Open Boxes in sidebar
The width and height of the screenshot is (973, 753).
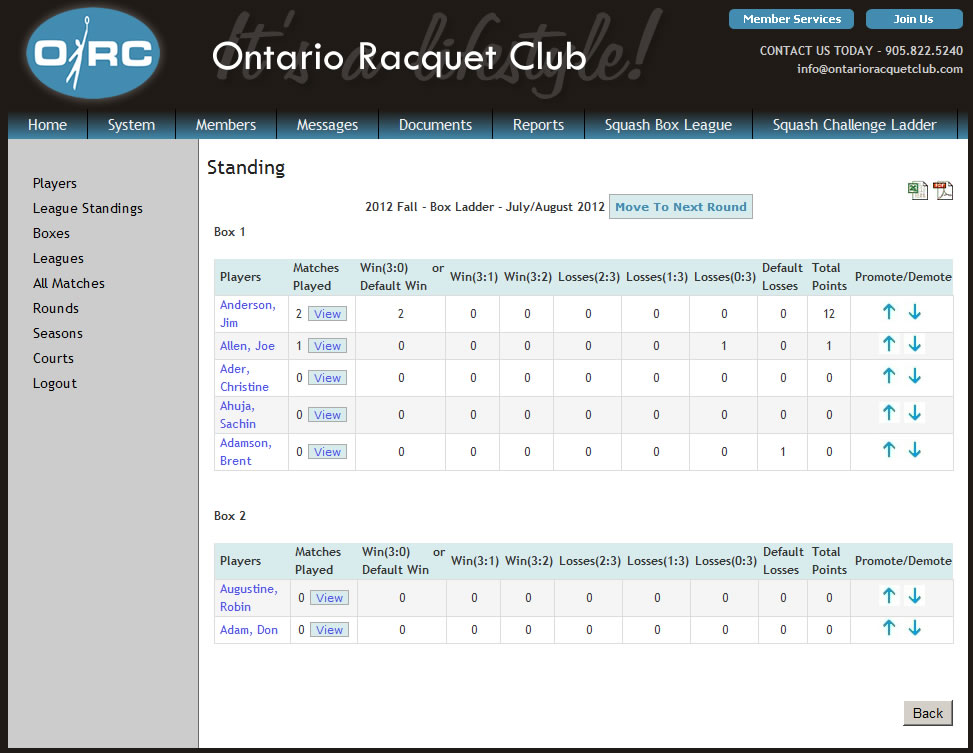click(x=52, y=233)
